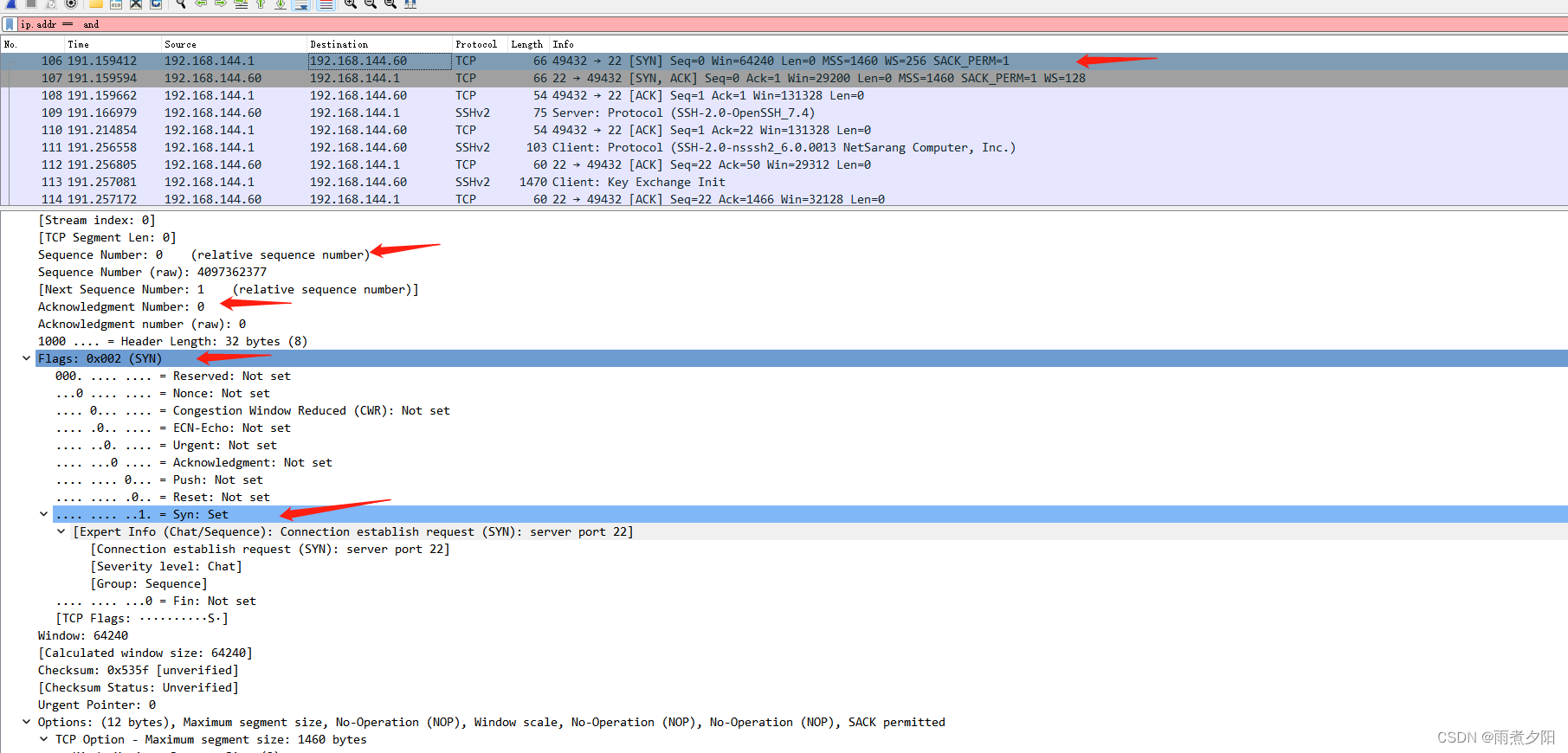Select Sequence Number (raw) 4097362377

(x=152, y=272)
